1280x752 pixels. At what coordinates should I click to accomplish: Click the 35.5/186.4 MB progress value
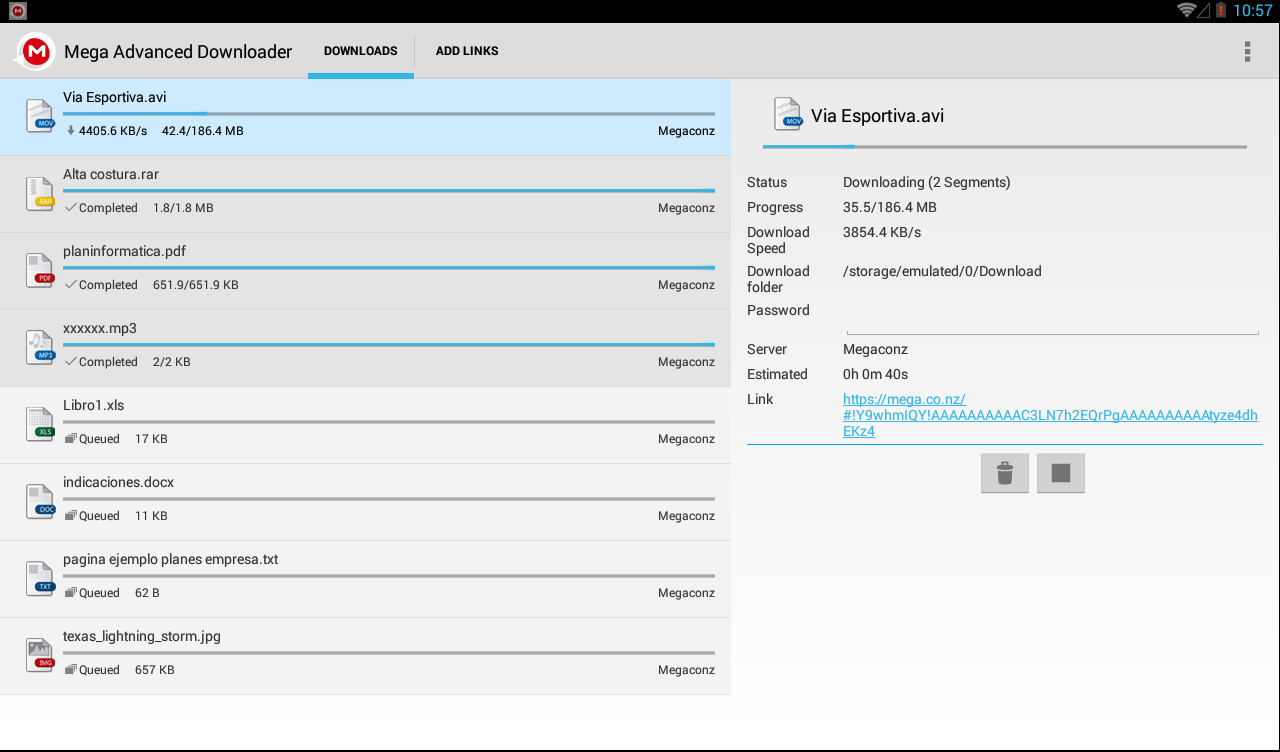coord(890,207)
